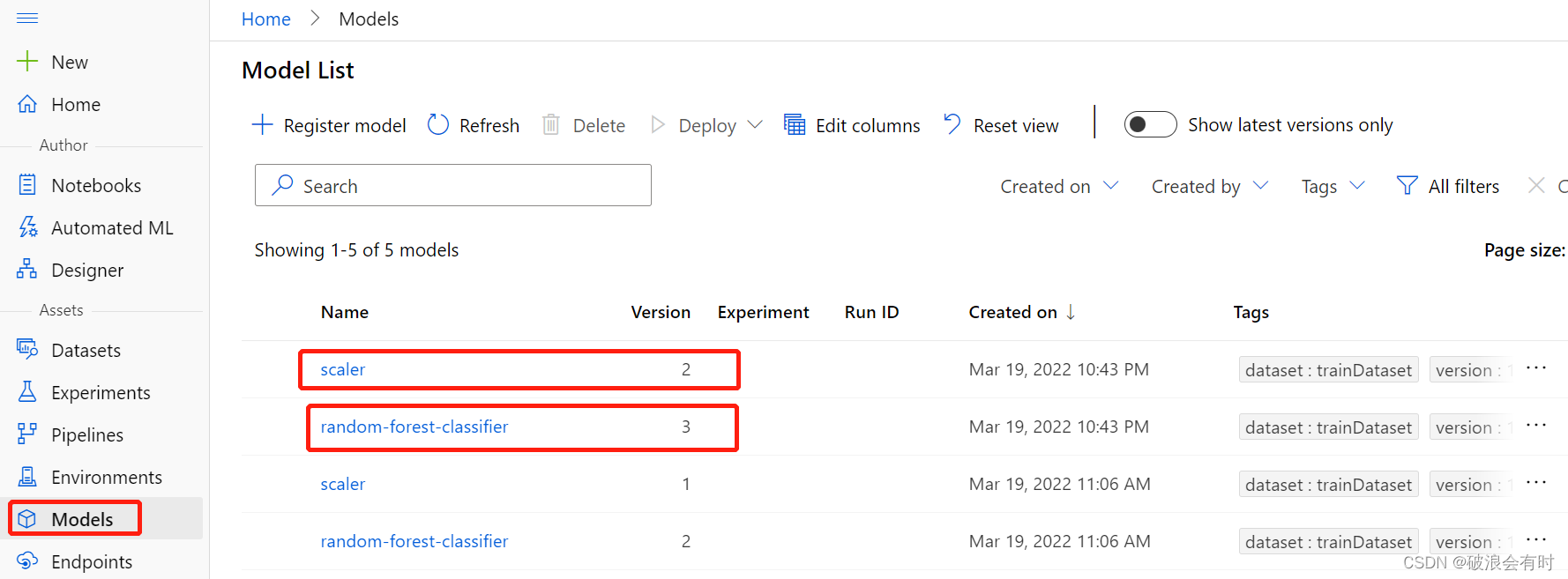Click the Models breadcrumb text
1568x579 pixels.
pyautogui.click(x=369, y=19)
